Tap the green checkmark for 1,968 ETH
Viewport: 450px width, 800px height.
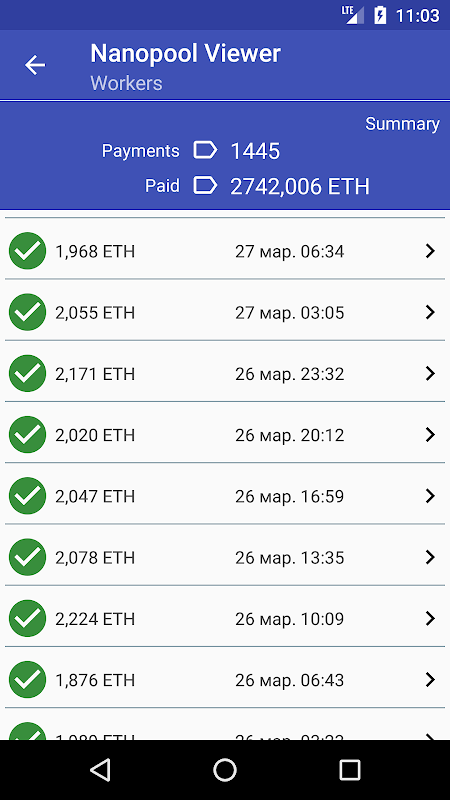pyautogui.click(x=28, y=251)
